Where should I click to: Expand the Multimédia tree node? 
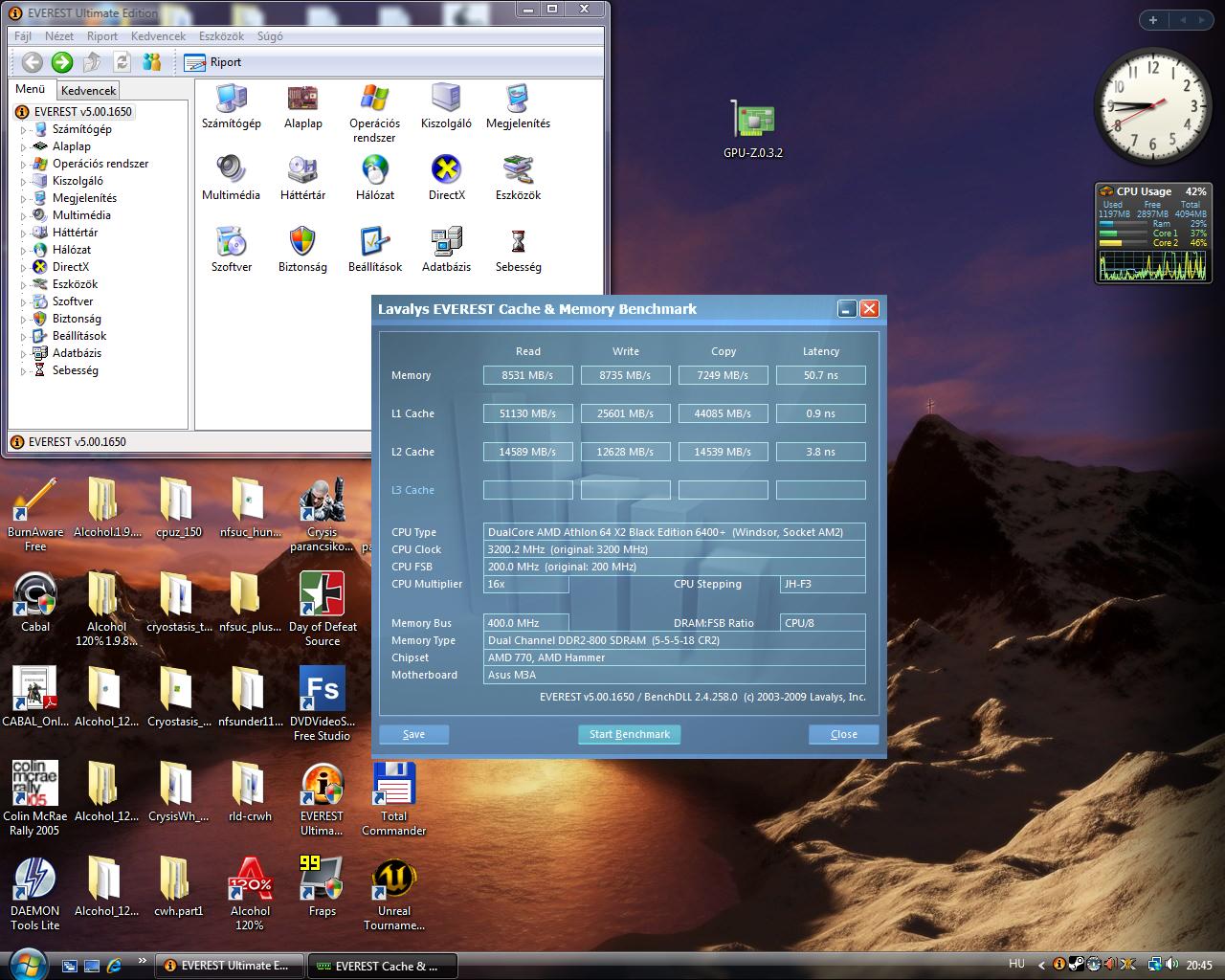tap(24, 215)
